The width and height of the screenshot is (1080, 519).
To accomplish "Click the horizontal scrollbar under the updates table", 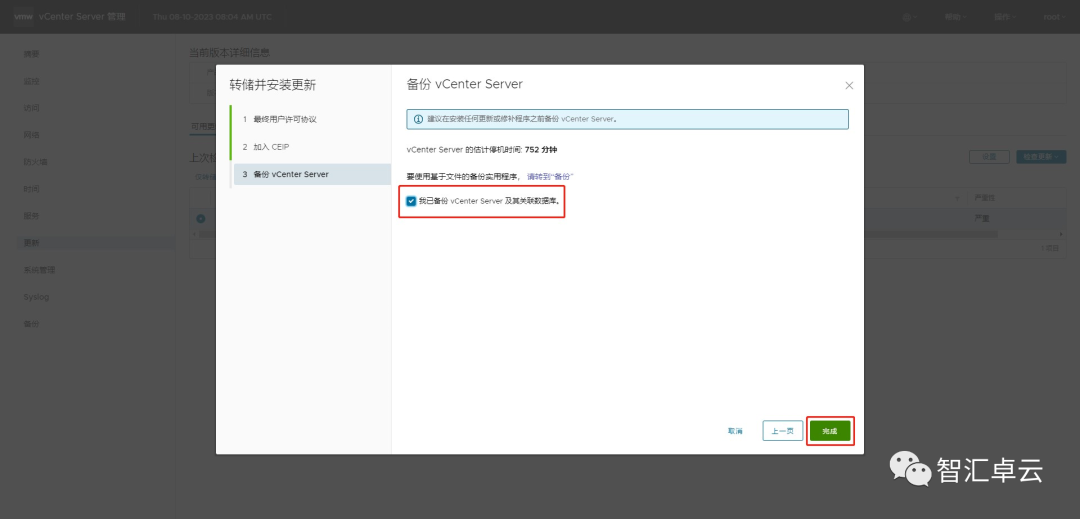I will [598, 234].
